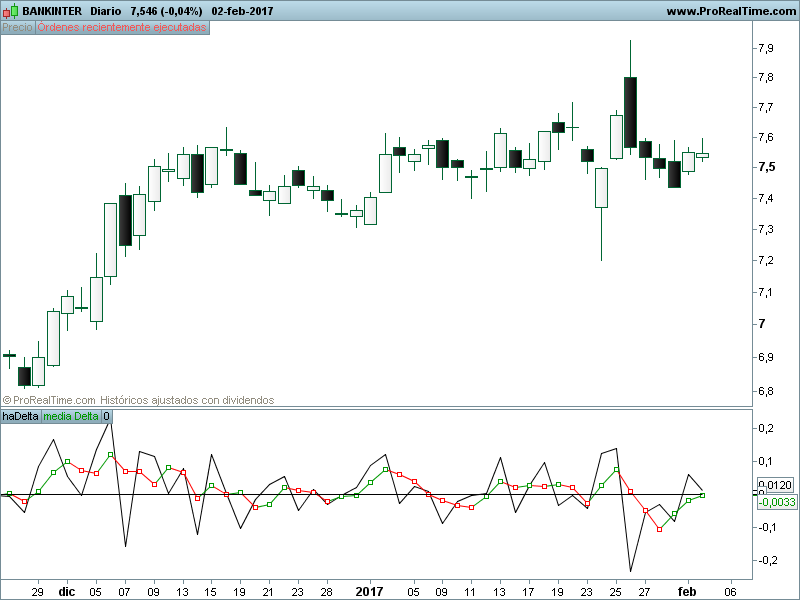Click the 02-feb-2017 date in title bar

[x=242, y=11]
